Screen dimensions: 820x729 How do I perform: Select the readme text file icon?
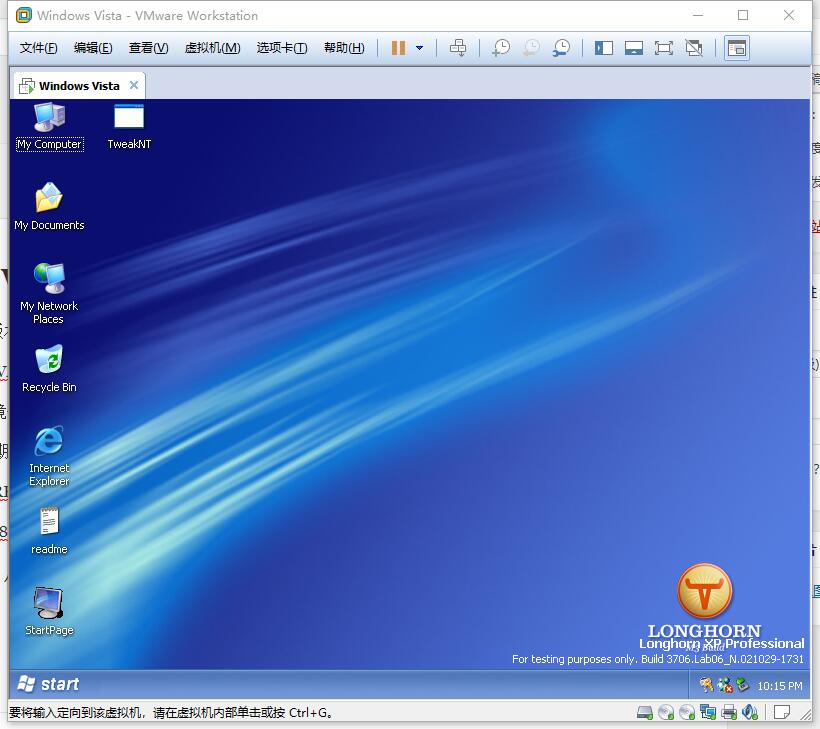click(x=49, y=531)
